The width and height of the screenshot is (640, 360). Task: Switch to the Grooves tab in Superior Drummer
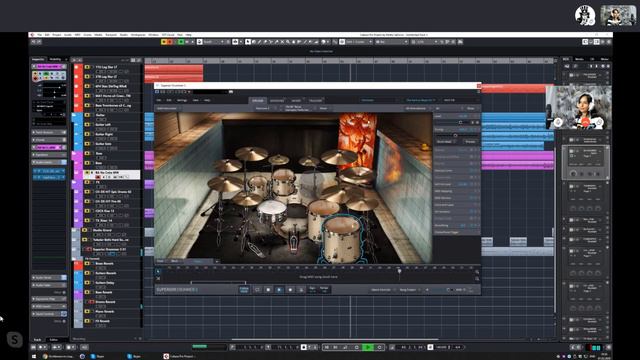[277, 100]
